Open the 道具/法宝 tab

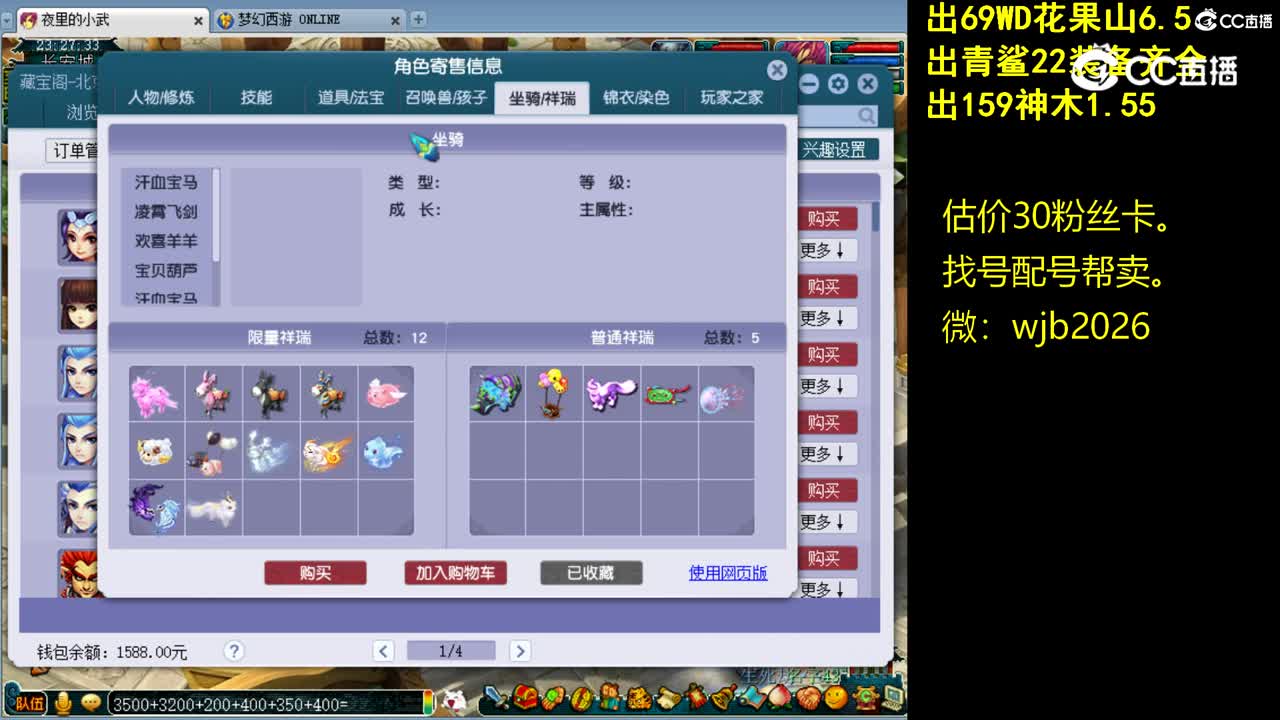[350, 98]
